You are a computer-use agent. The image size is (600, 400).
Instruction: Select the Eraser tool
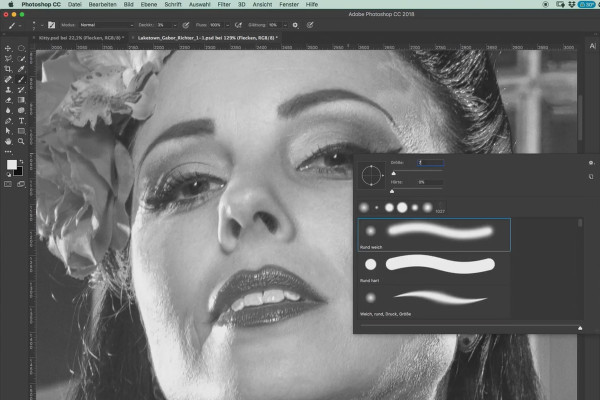8,100
